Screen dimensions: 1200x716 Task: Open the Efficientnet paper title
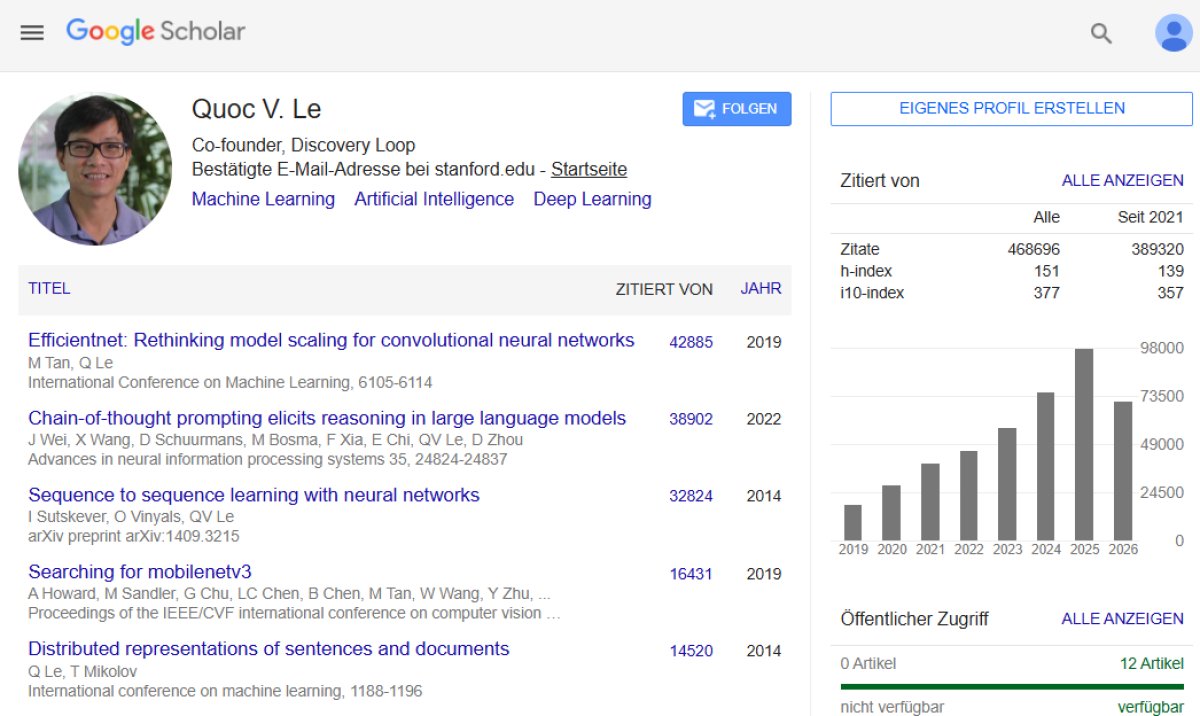click(x=331, y=340)
